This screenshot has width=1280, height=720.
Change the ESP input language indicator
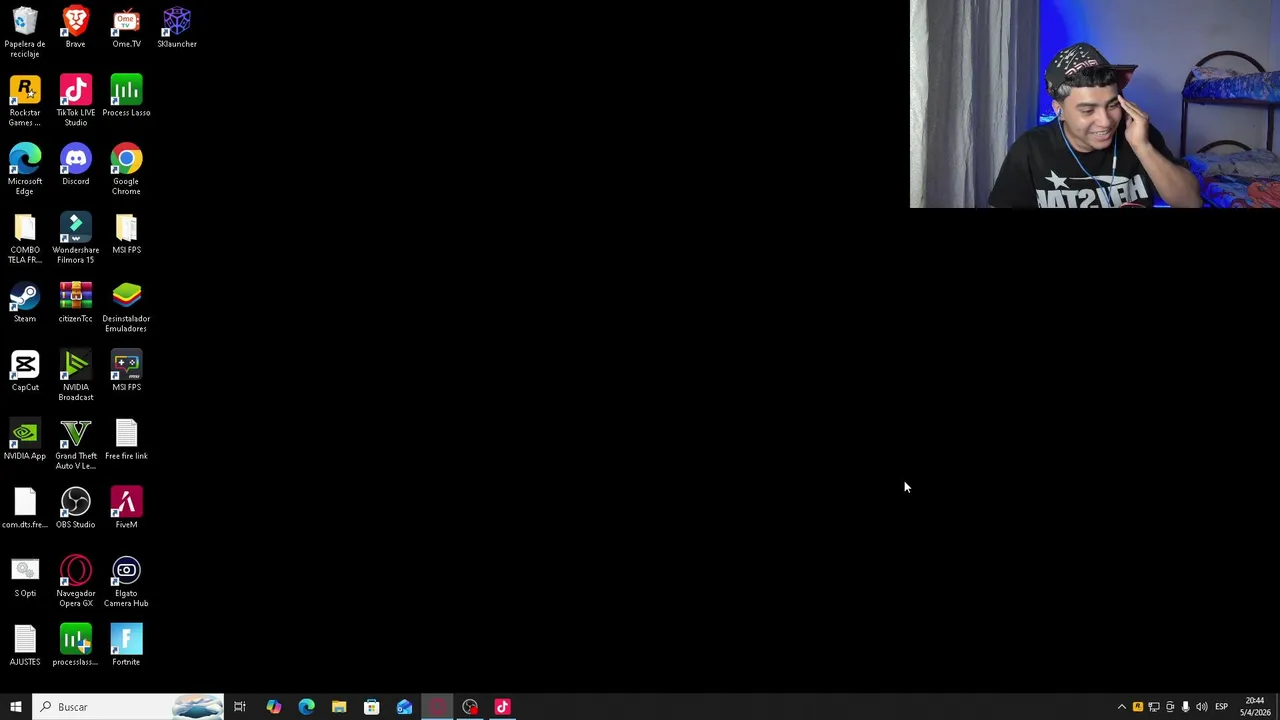point(1221,707)
